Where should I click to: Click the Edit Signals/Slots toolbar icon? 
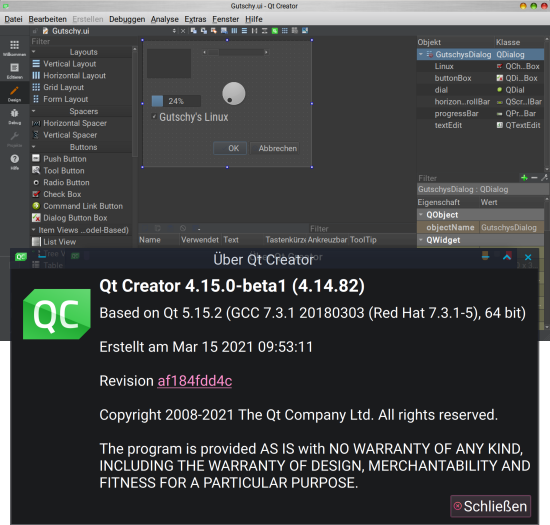[x=204, y=31]
